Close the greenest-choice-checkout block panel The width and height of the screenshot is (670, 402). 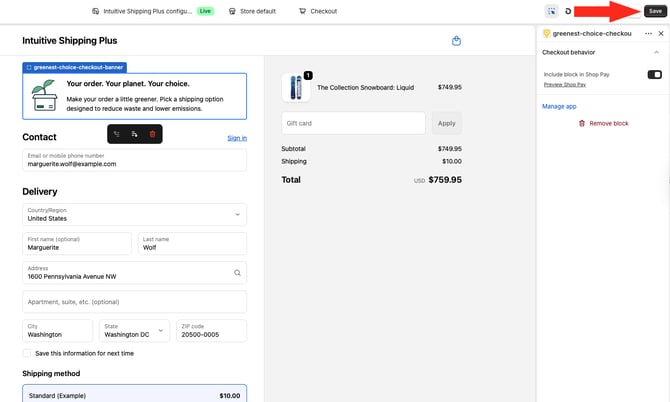click(661, 33)
